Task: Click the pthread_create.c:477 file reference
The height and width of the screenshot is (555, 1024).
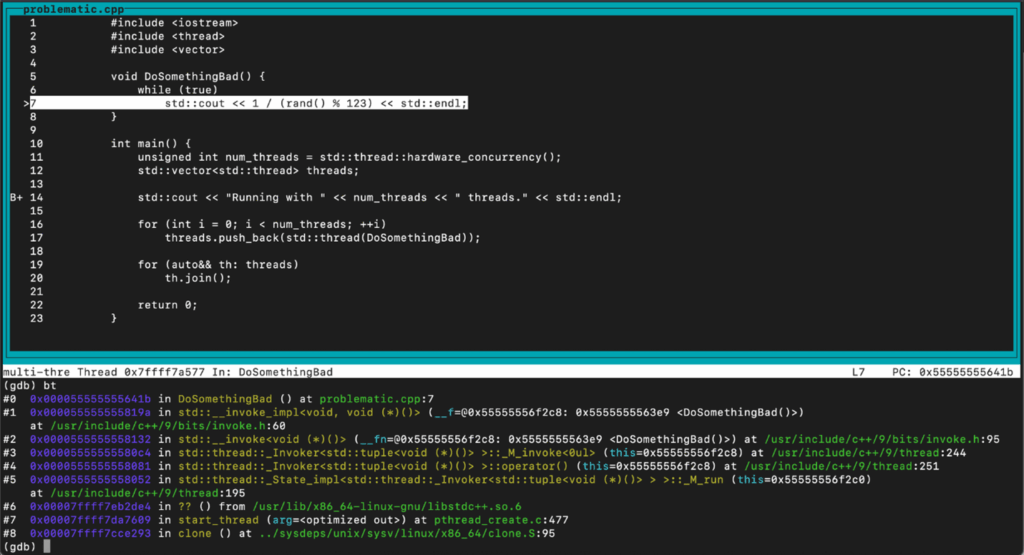Action: coord(501,520)
